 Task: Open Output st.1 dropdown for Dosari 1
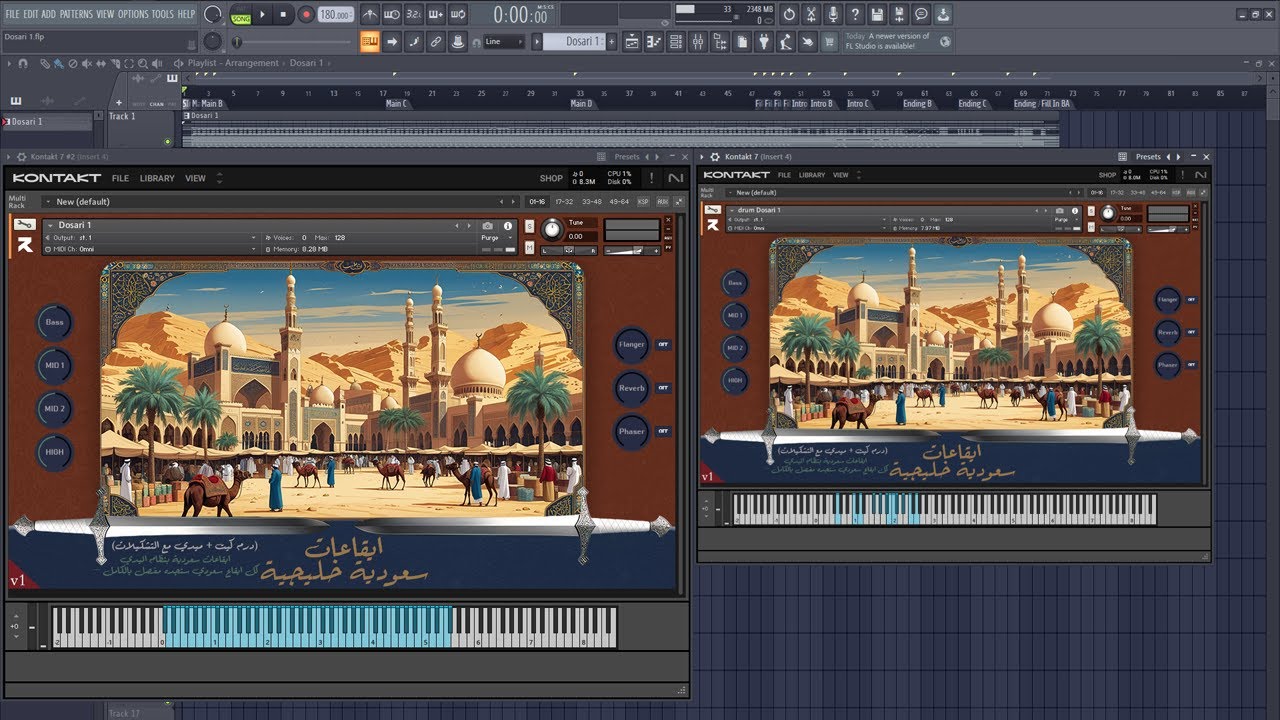[150, 238]
